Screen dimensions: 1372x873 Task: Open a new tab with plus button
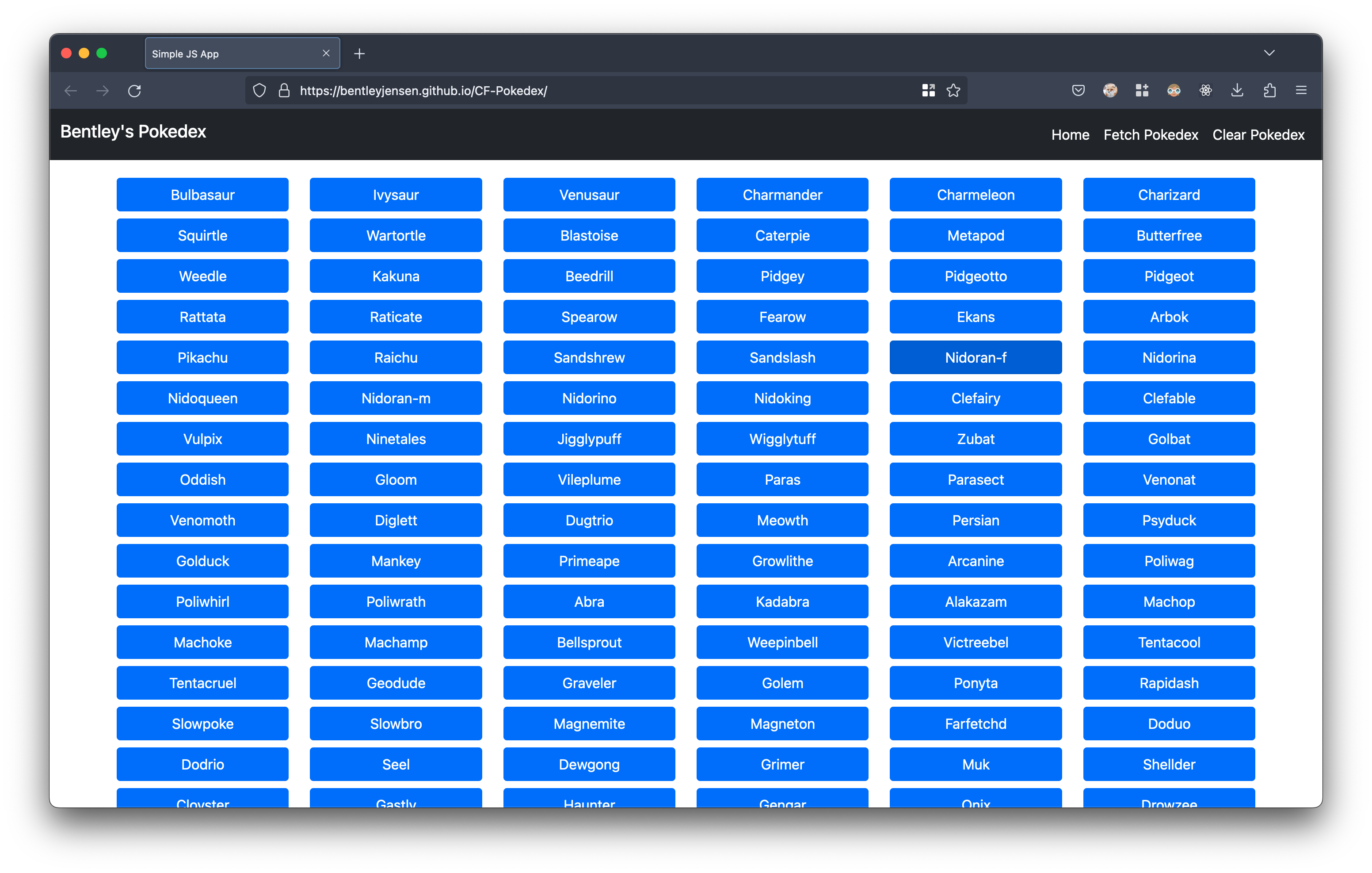[359, 54]
